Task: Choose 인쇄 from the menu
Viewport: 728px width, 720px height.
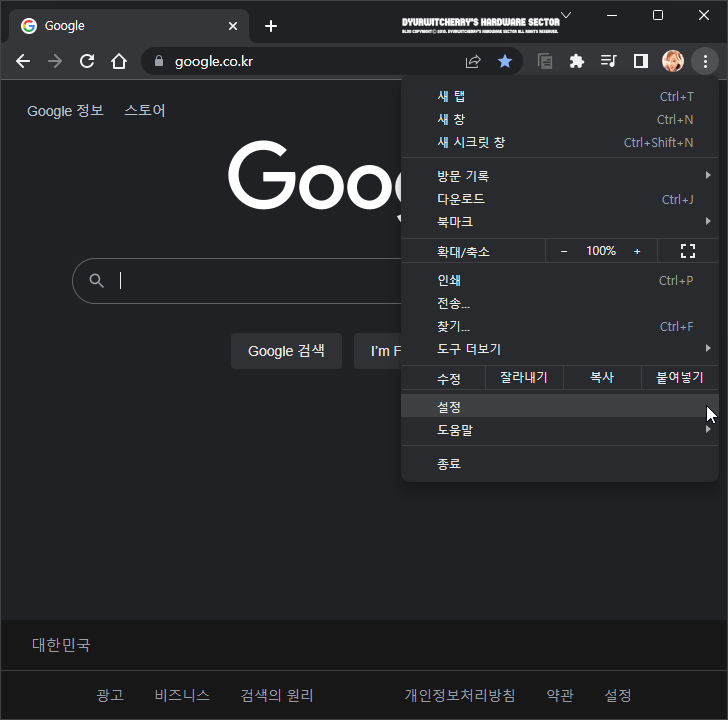Action: coord(560,280)
